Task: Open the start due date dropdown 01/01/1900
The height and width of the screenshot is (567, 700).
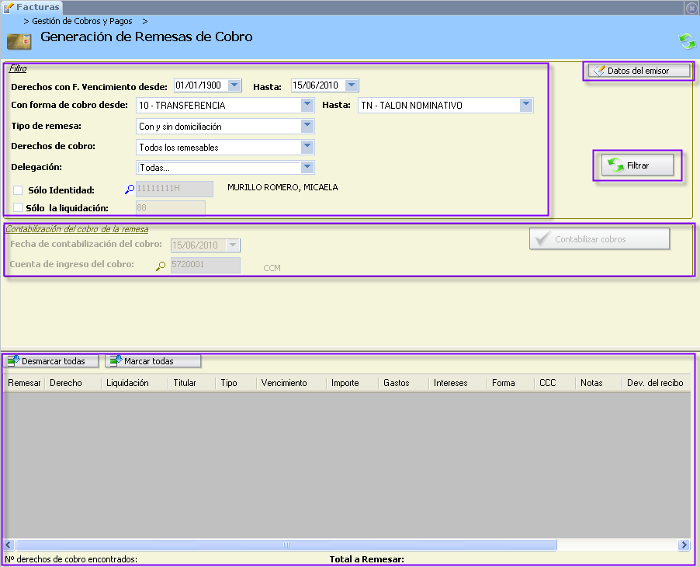Action: coord(234,86)
